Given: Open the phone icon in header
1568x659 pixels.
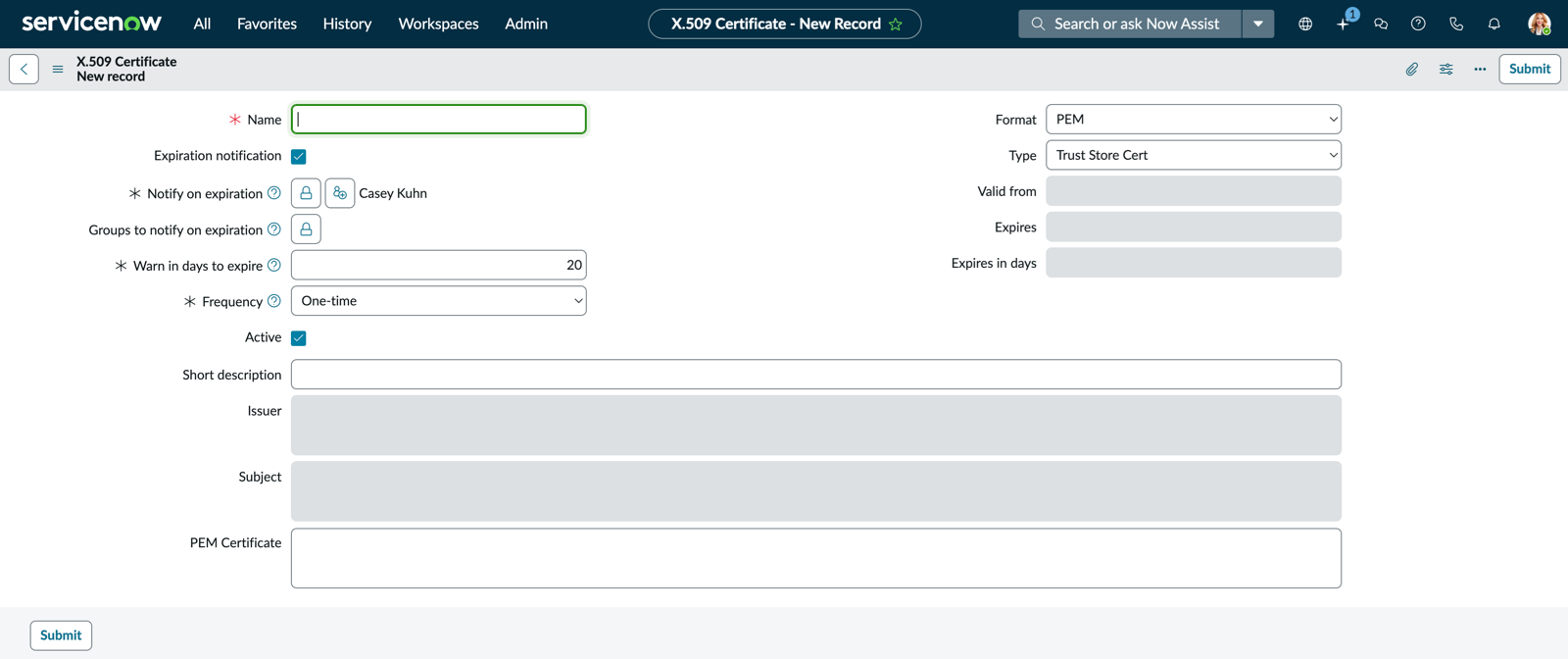Looking at the screenshot, I should coord(1456,24).
